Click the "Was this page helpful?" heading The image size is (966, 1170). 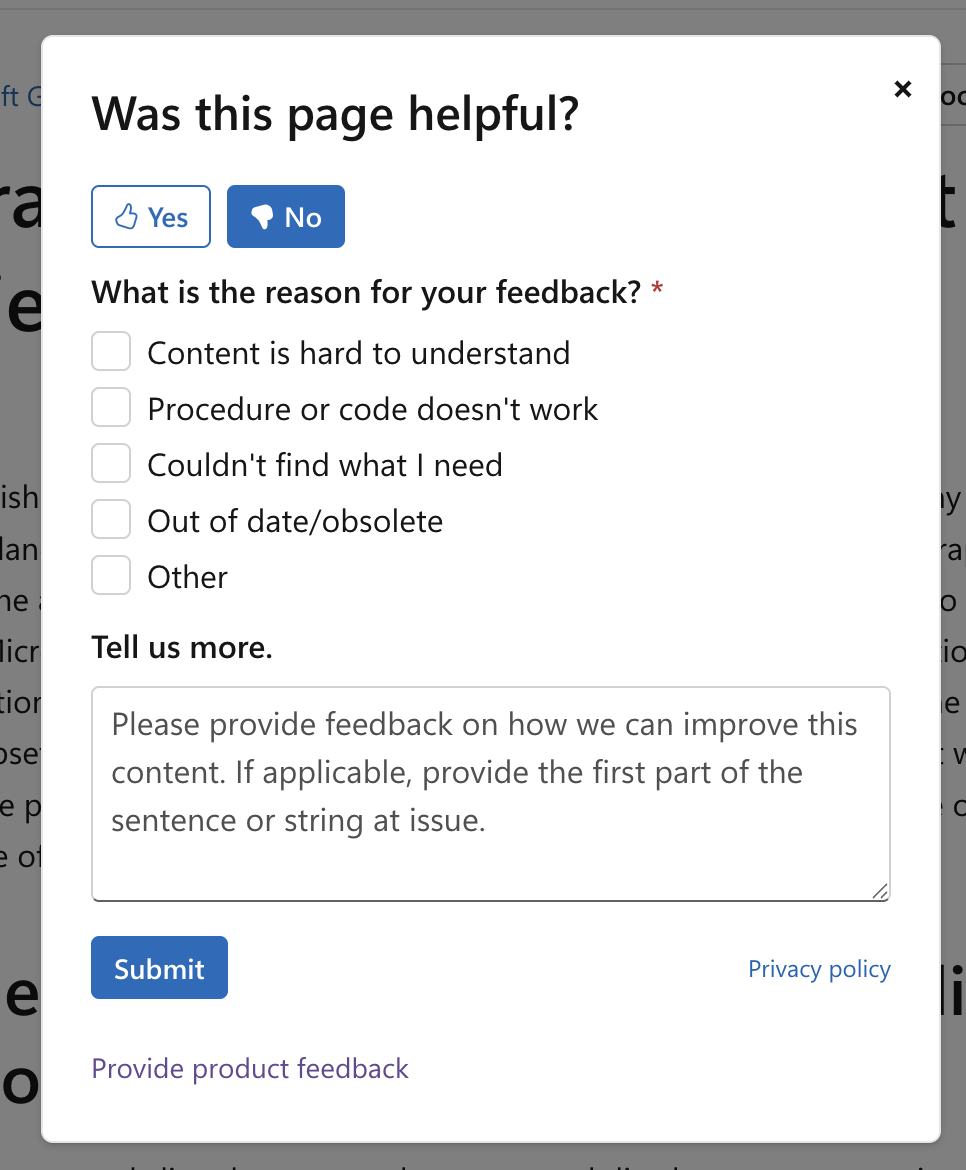point(335,113)
